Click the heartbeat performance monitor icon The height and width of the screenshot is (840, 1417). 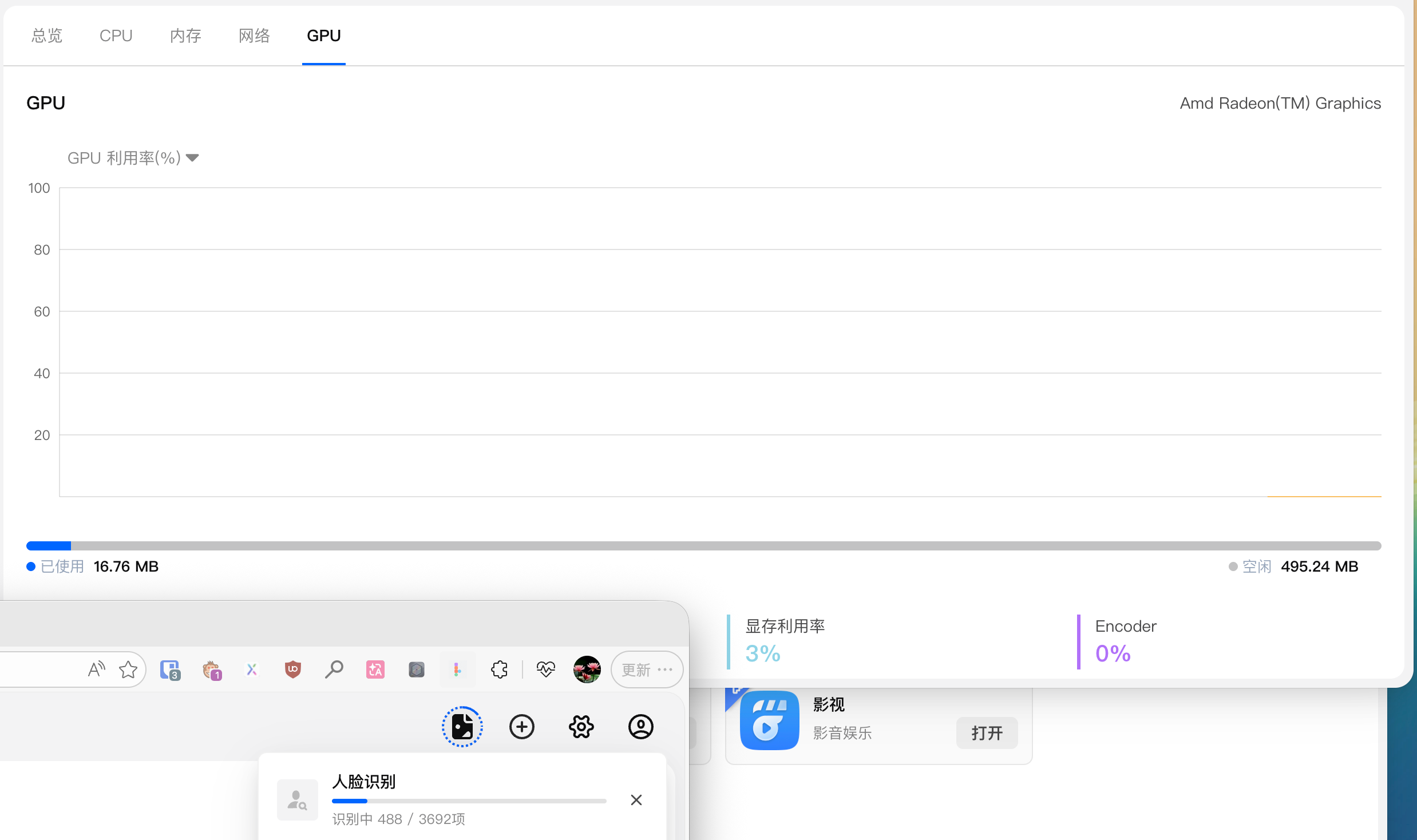(545, 669)
